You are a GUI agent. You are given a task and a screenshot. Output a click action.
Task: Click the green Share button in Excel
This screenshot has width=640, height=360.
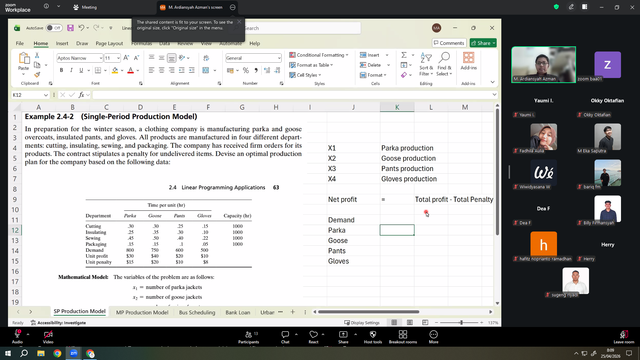(483, 43)
